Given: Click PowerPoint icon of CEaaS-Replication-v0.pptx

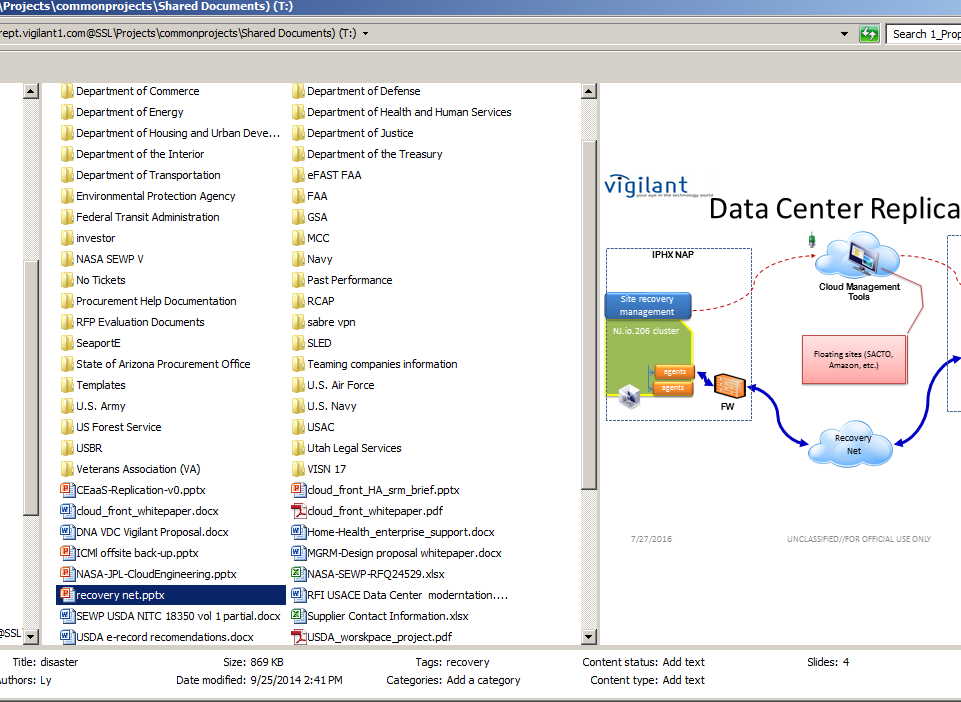Looking at the screenshot, I should (67, 490).
